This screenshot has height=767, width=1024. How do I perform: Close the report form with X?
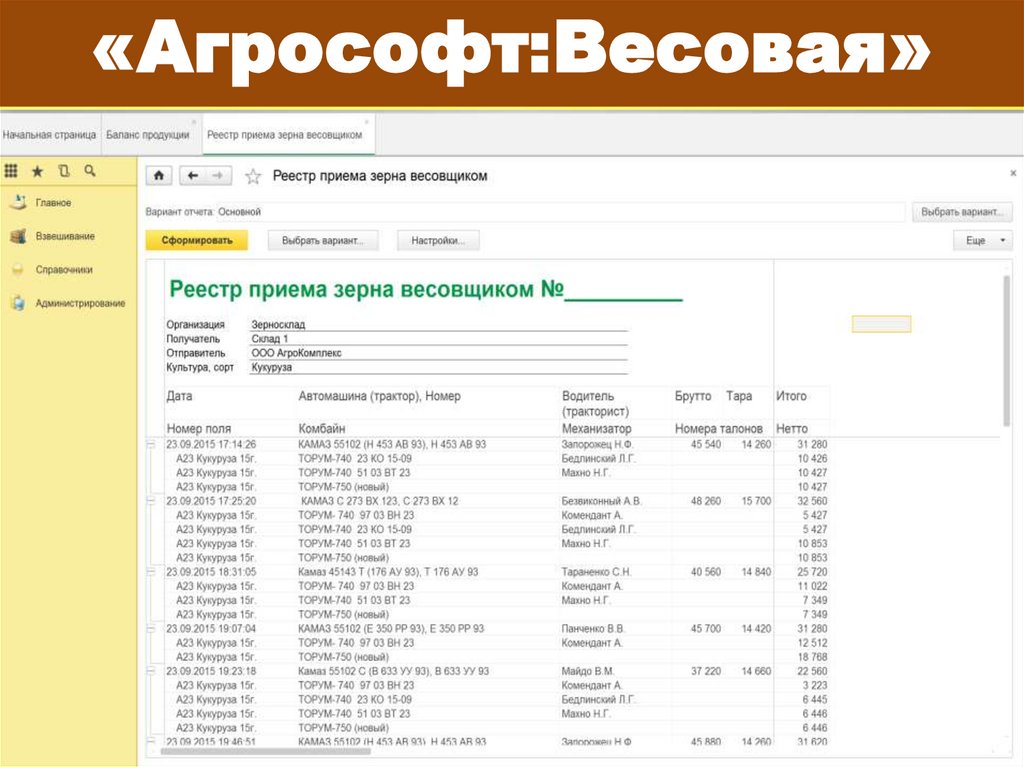point(1013,173)
